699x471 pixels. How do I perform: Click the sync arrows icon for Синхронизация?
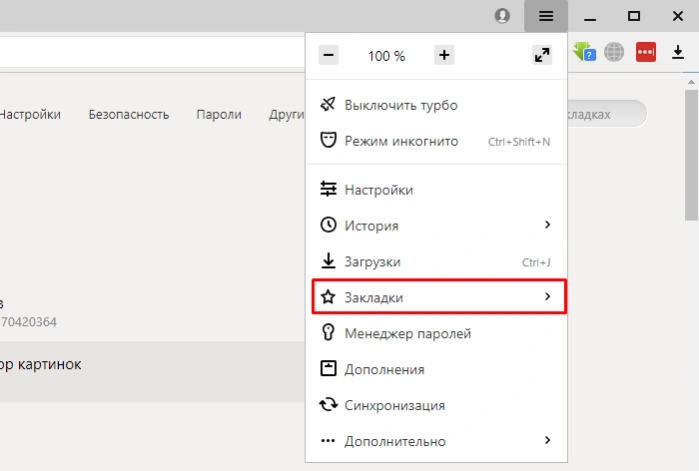(328, 404)
